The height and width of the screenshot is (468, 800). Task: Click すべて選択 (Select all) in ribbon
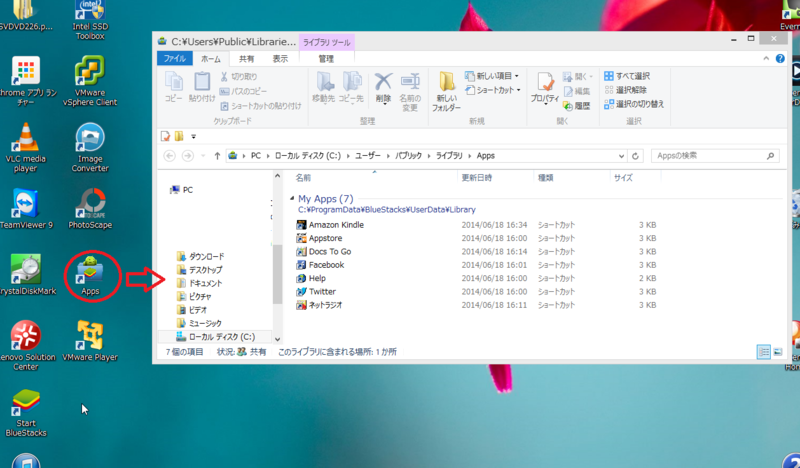627,76
